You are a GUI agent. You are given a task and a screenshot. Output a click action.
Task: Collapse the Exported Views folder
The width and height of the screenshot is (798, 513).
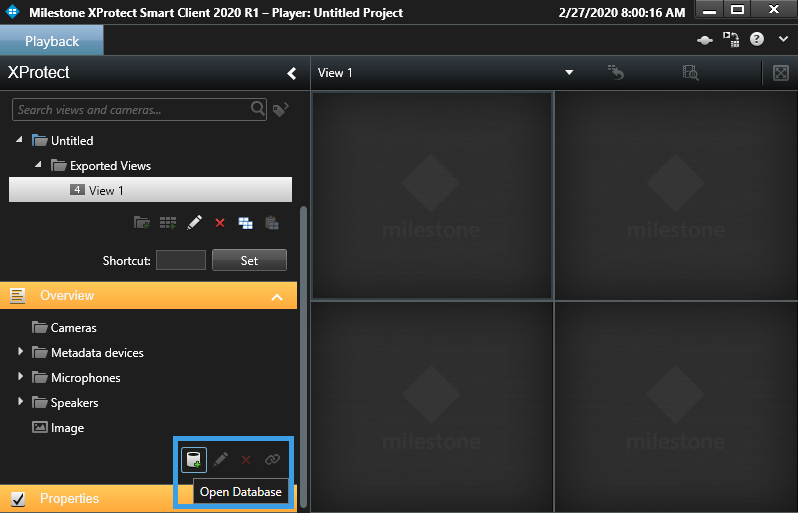point(38,164)
